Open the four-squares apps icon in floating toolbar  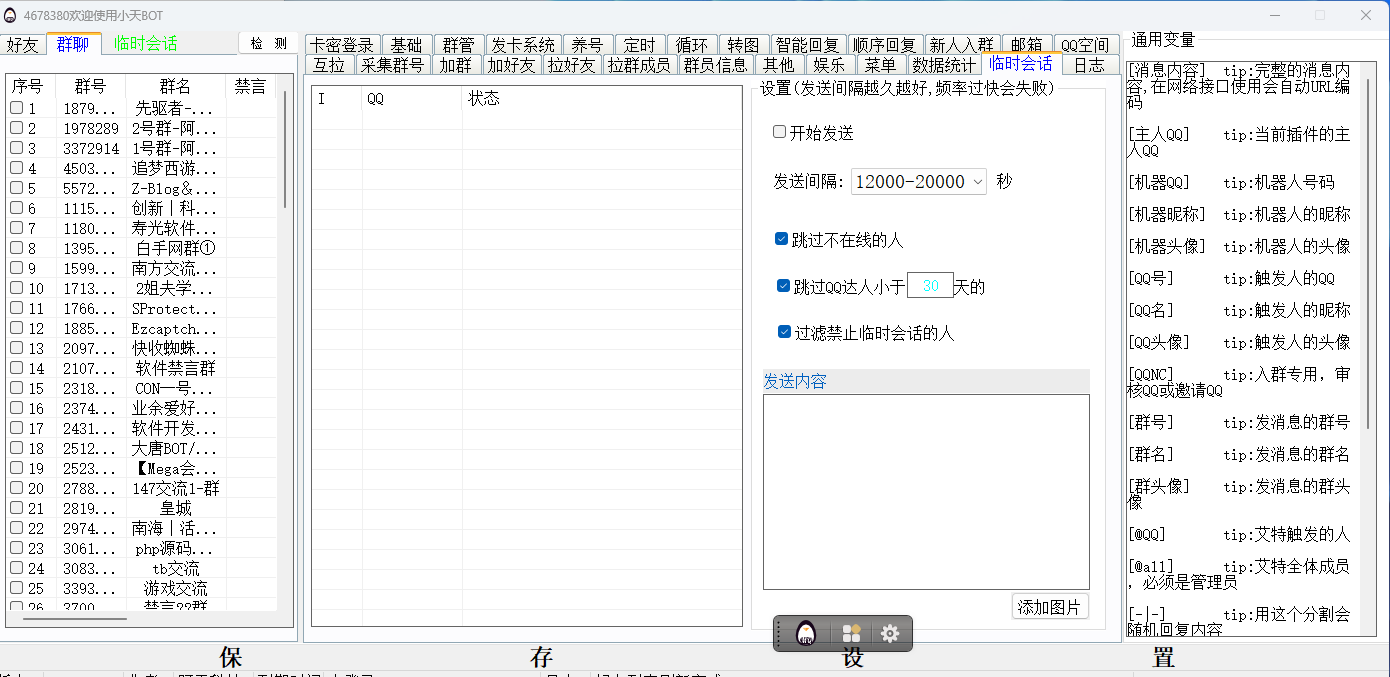(851, 633)
